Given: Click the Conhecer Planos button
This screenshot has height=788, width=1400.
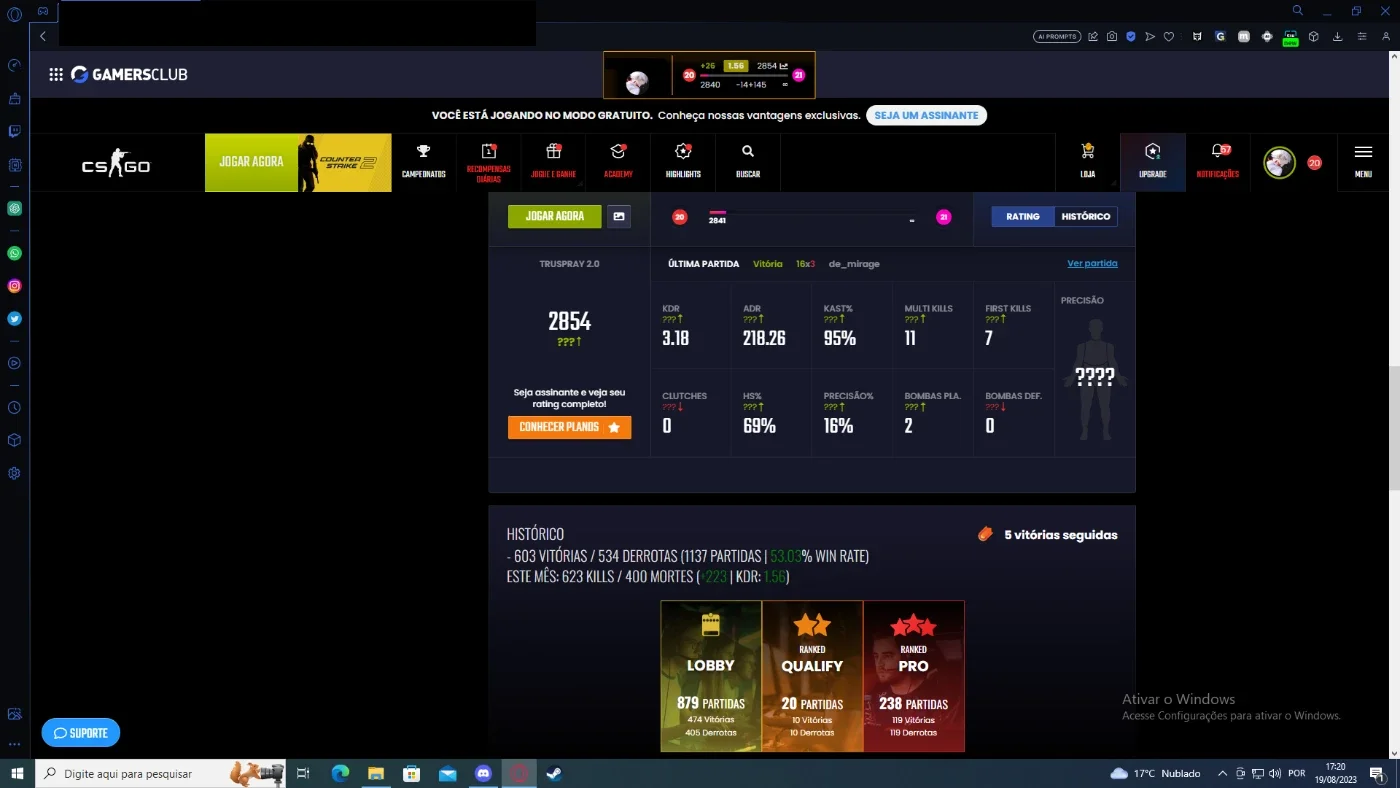Looking at the screenshot, I should pyautogui.click(x=569, y=427).
